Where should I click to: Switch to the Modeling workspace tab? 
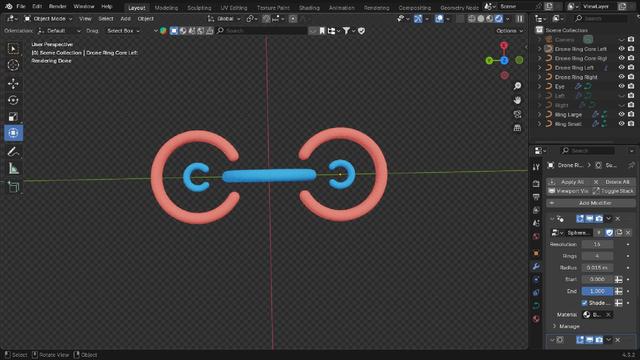tap(166, 8)
